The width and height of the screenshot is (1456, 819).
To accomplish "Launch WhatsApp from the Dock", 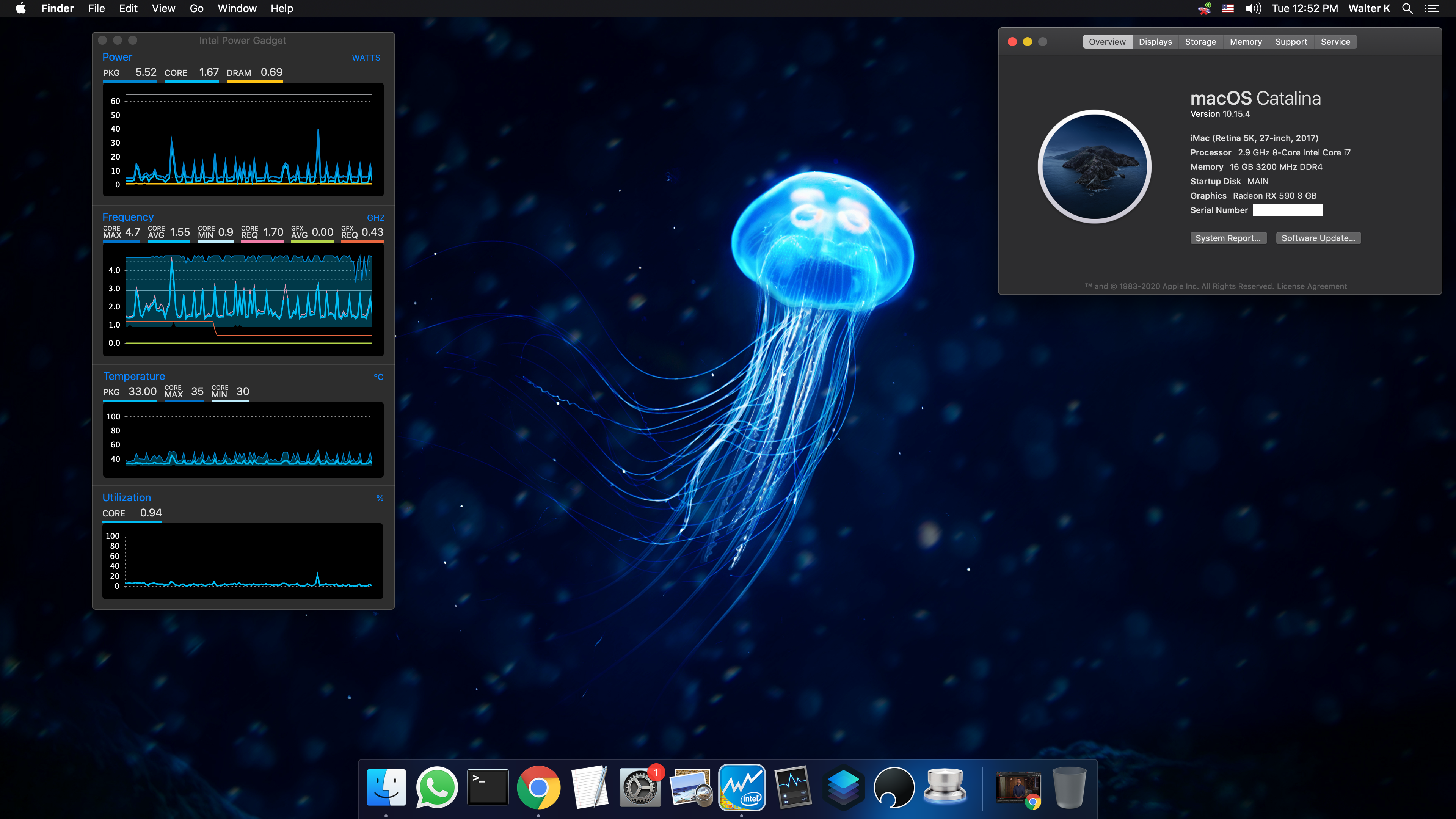I will point(437,788).
